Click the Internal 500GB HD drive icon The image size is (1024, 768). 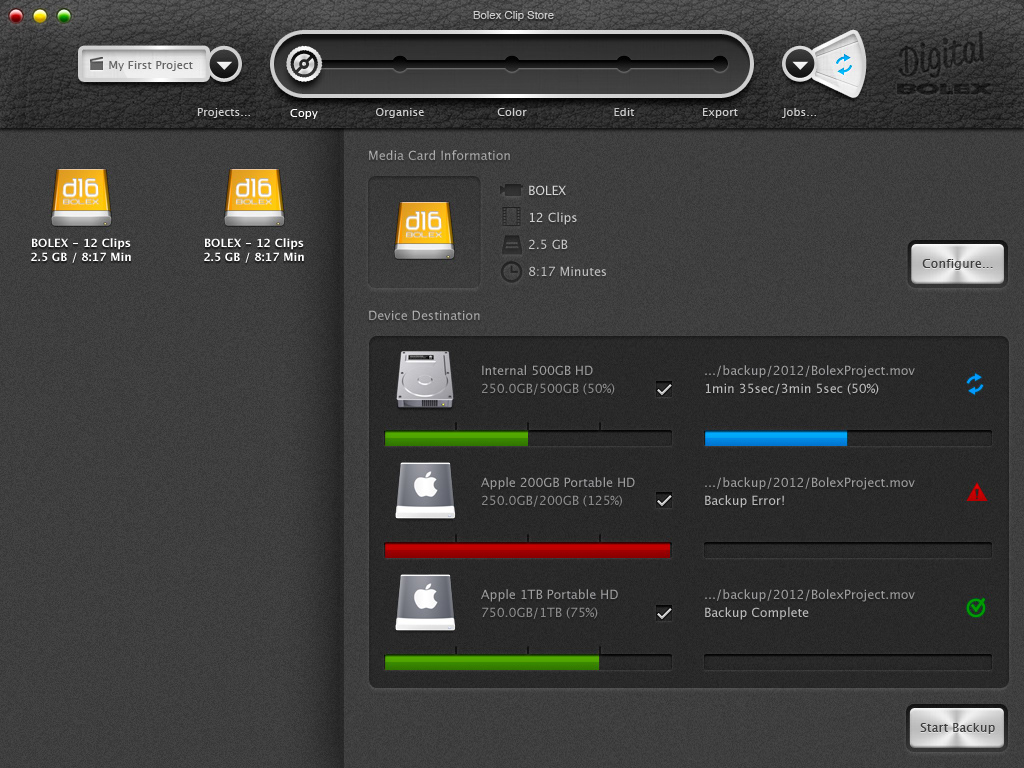tap(425, 379)
